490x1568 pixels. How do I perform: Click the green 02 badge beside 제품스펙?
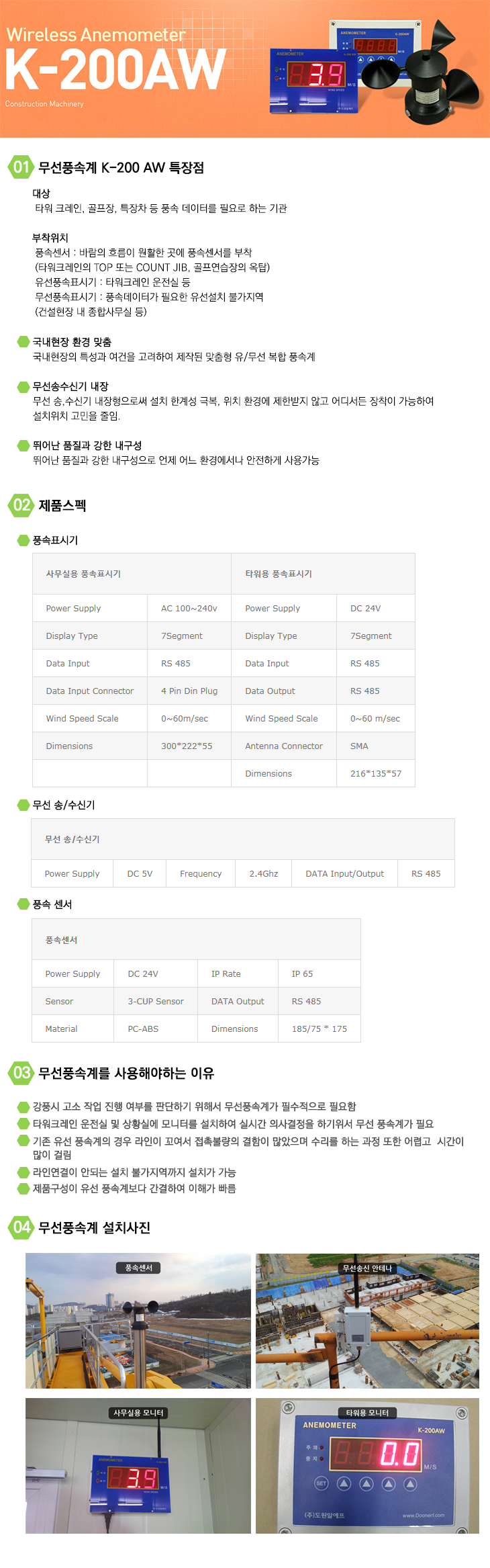pos(21,505)
